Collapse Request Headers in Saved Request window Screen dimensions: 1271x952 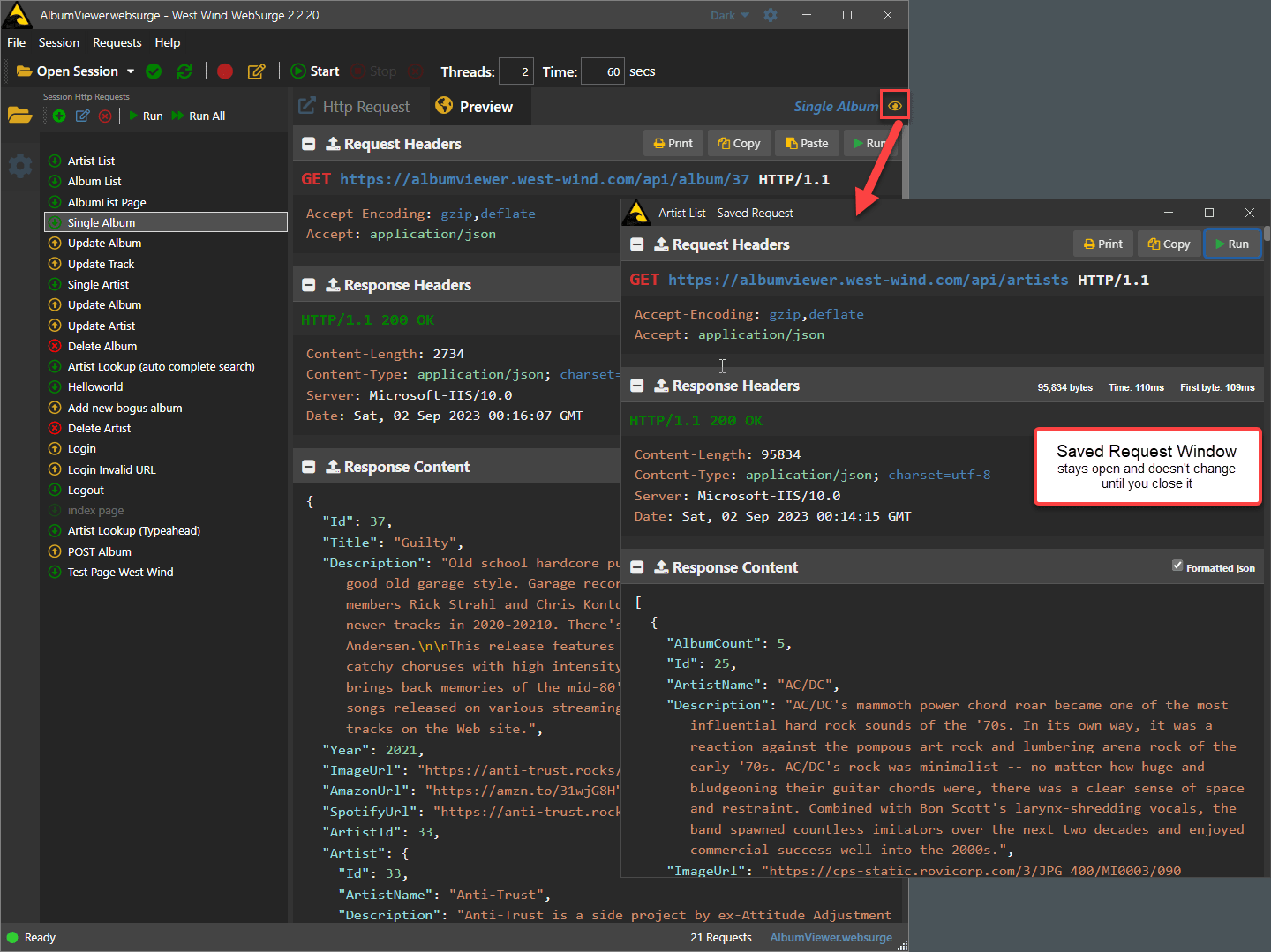[637, 244]
